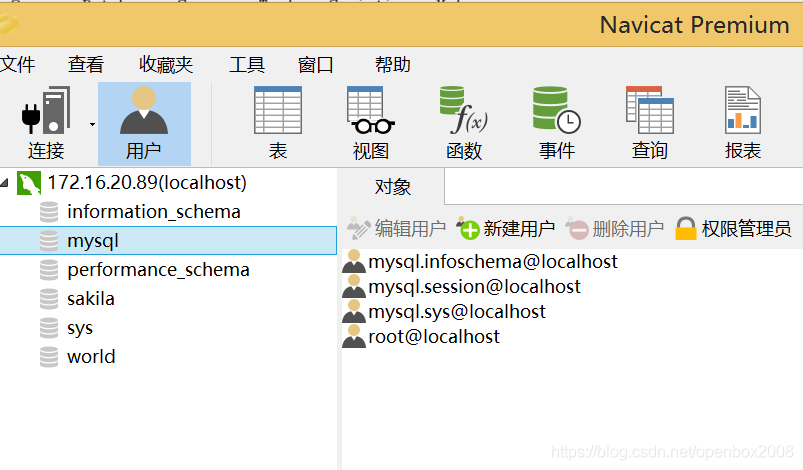This screenshot has height=470, width=803.
Task: Open the File (文件) menu
Action: pyautogui.click(x=17, y=65)
